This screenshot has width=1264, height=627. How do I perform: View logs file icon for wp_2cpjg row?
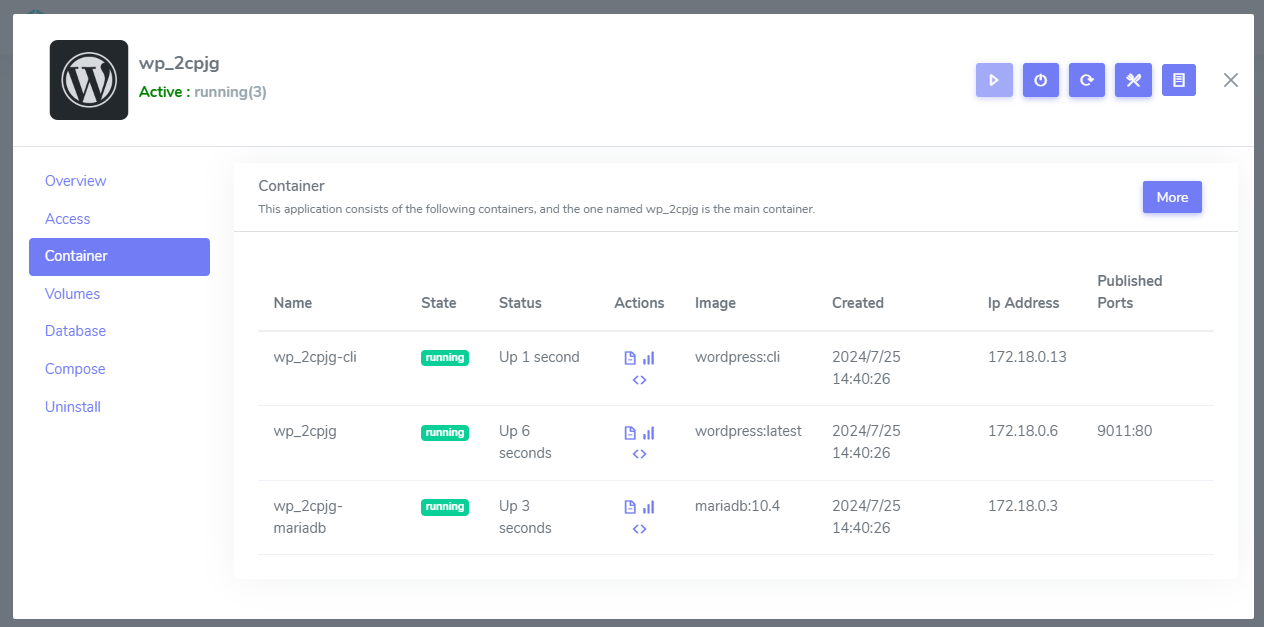click(630, 433)
